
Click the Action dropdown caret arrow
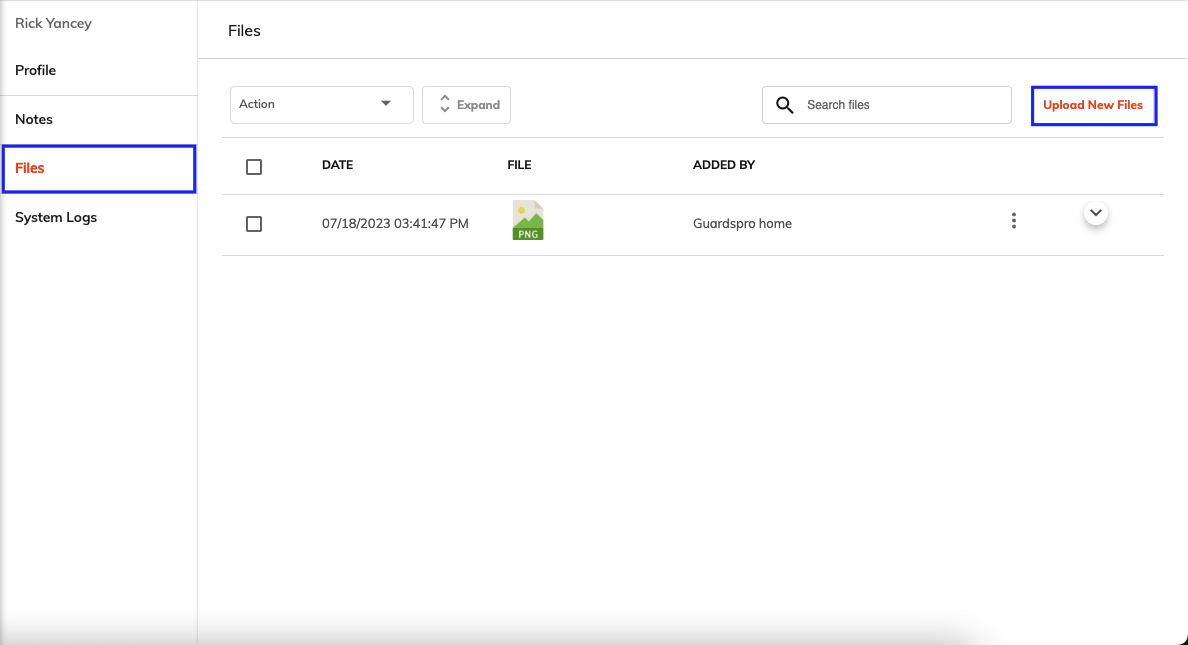[386, 104]
